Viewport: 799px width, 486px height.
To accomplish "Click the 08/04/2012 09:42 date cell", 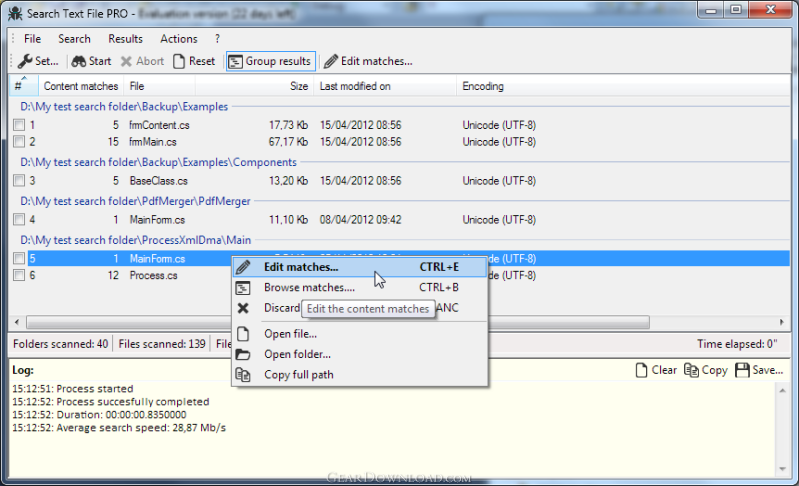I will tap(360, 220).
